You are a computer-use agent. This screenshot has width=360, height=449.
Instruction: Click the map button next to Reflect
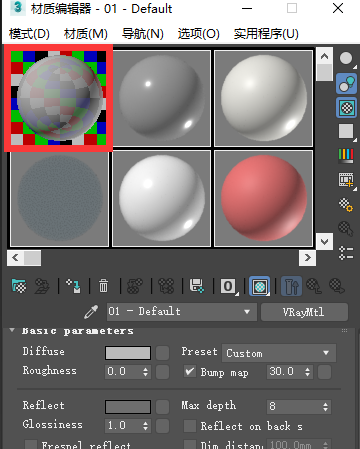[x=162, y=407]
